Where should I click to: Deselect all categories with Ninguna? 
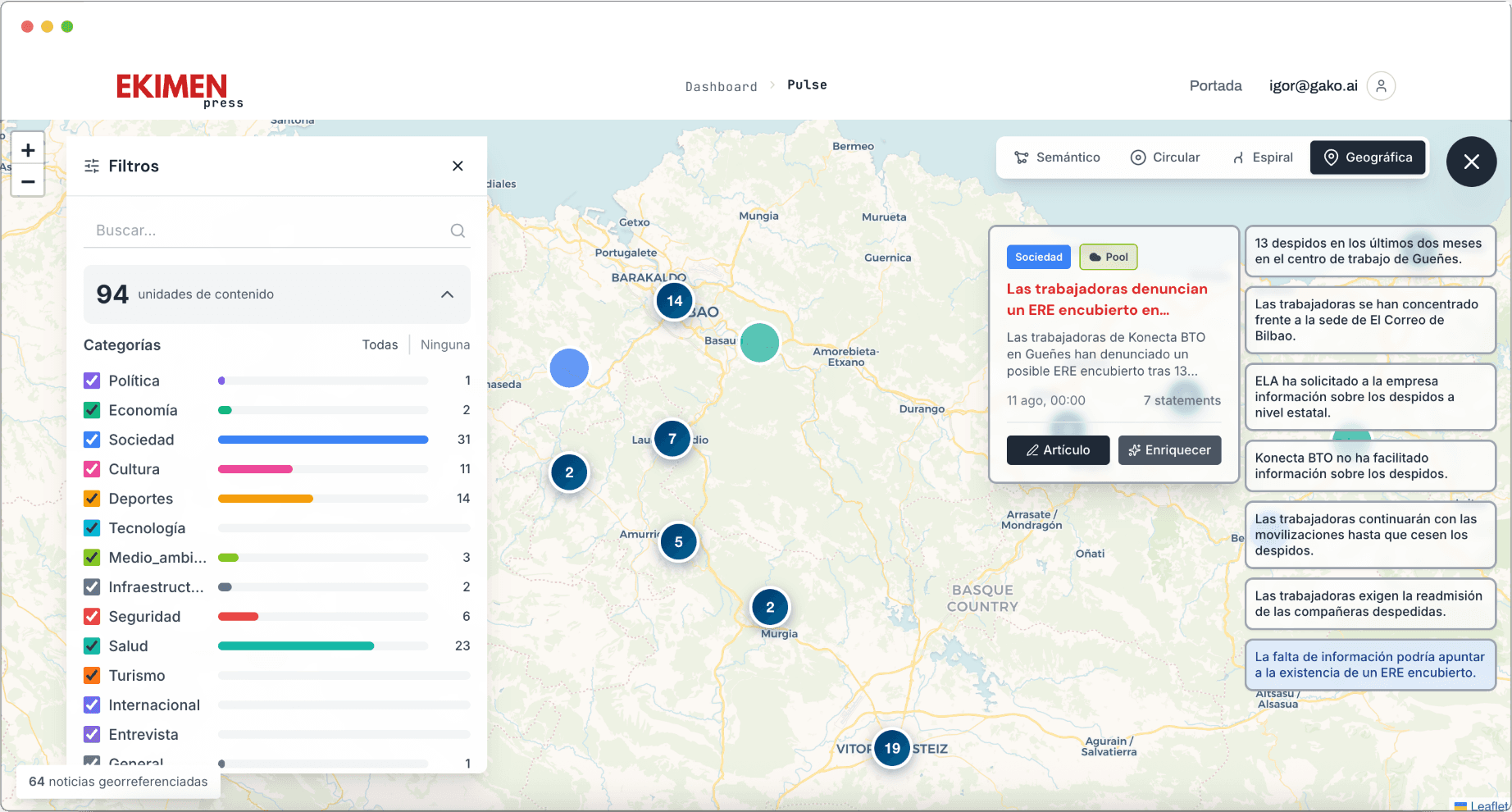coord(445,344)
